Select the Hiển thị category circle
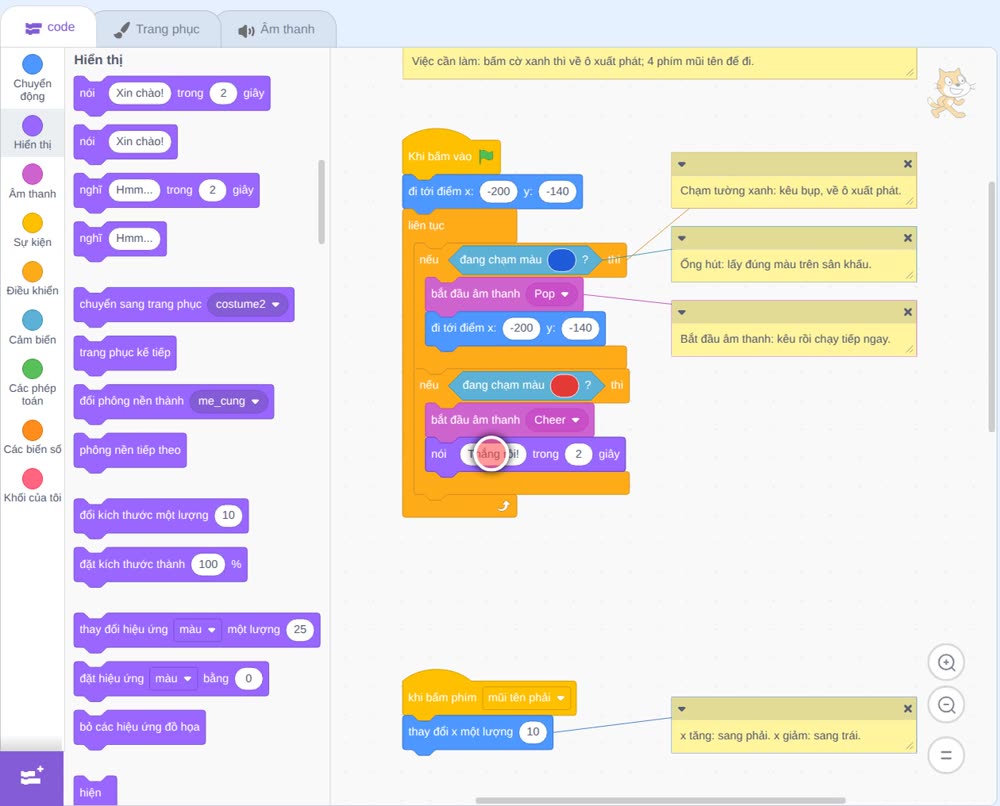 (x=33, y=125)
